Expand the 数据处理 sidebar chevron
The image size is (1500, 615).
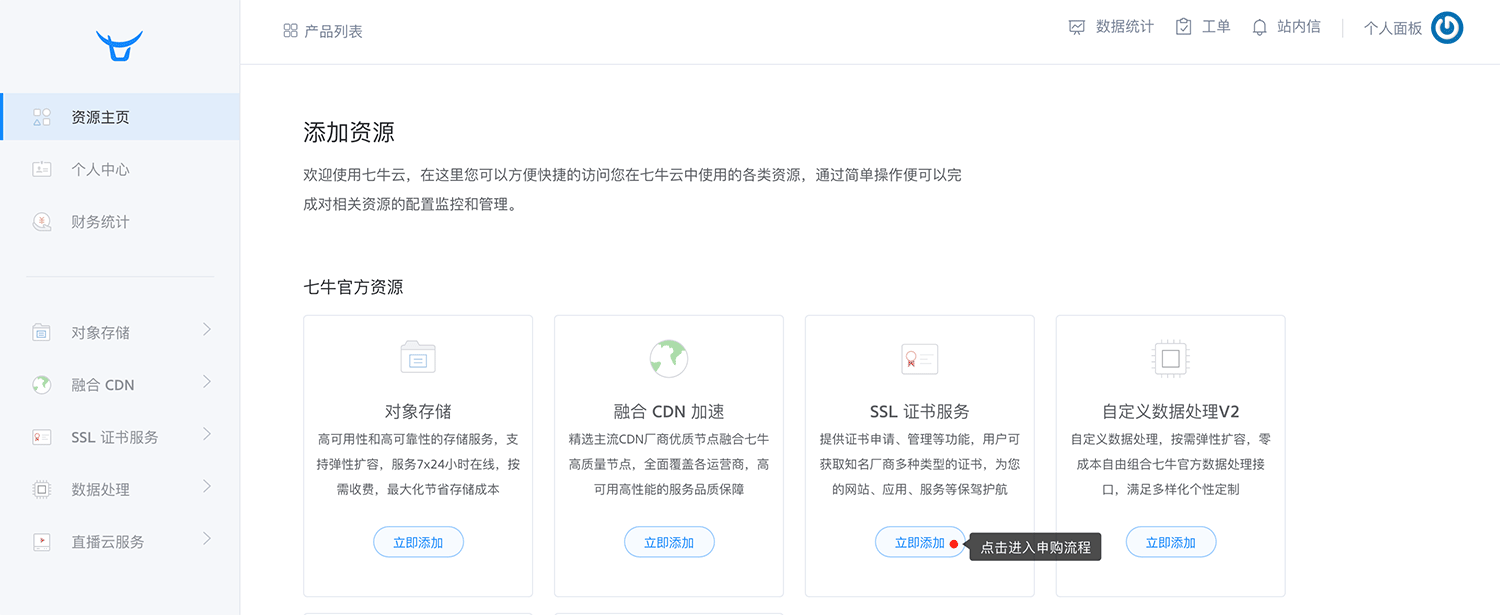[x=207, y=486]
